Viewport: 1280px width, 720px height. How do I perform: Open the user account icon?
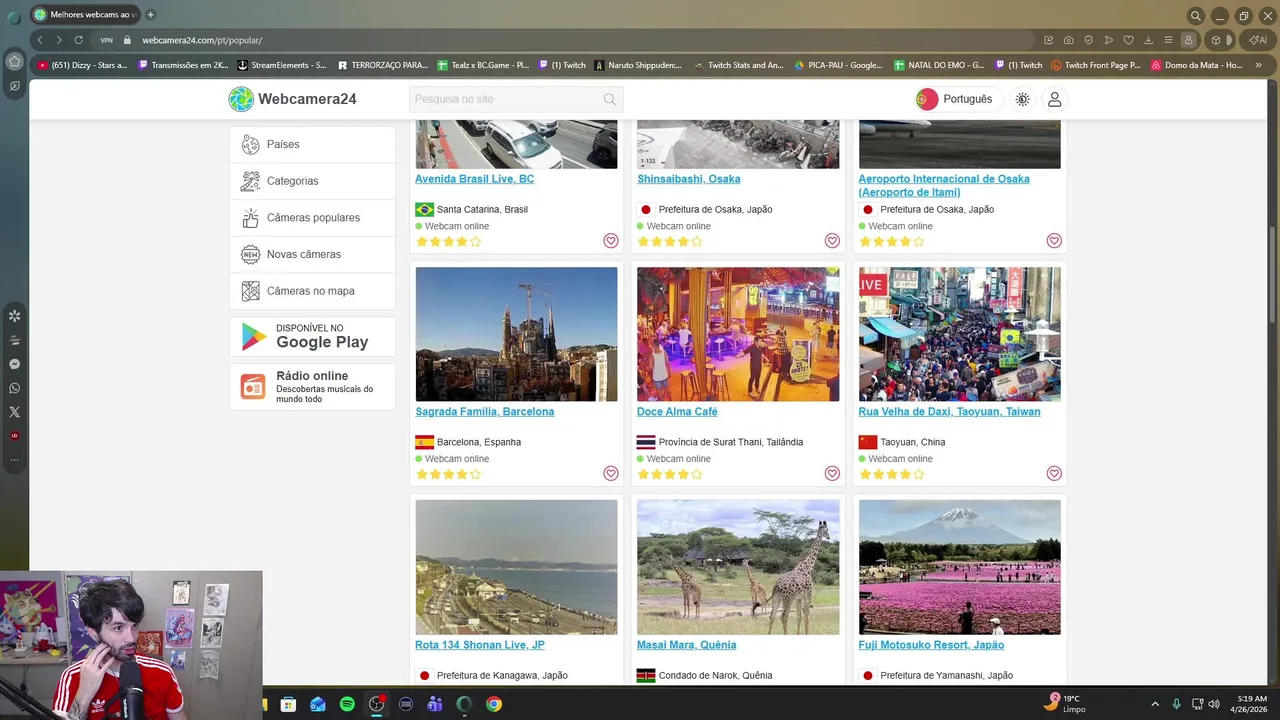point(1054,99)
